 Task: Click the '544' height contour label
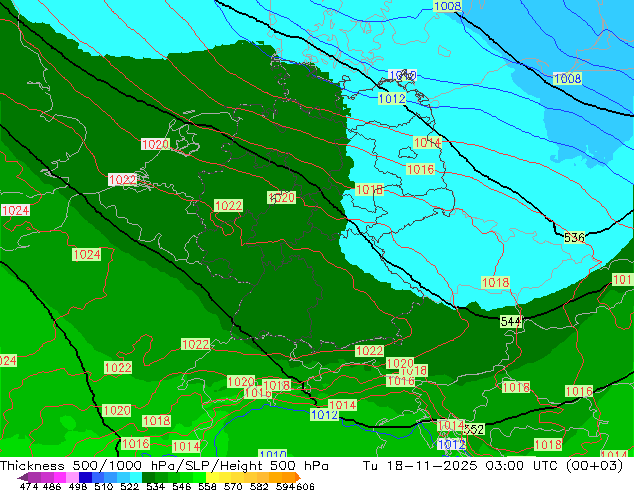[x=511, y=321]
